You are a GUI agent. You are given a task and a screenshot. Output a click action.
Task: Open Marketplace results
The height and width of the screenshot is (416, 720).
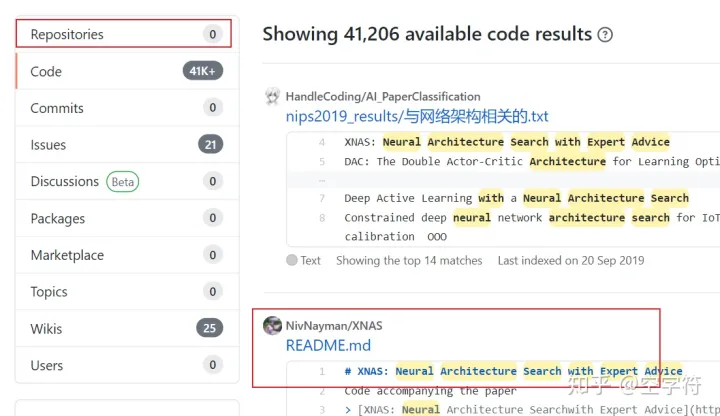tap(127, 255)
